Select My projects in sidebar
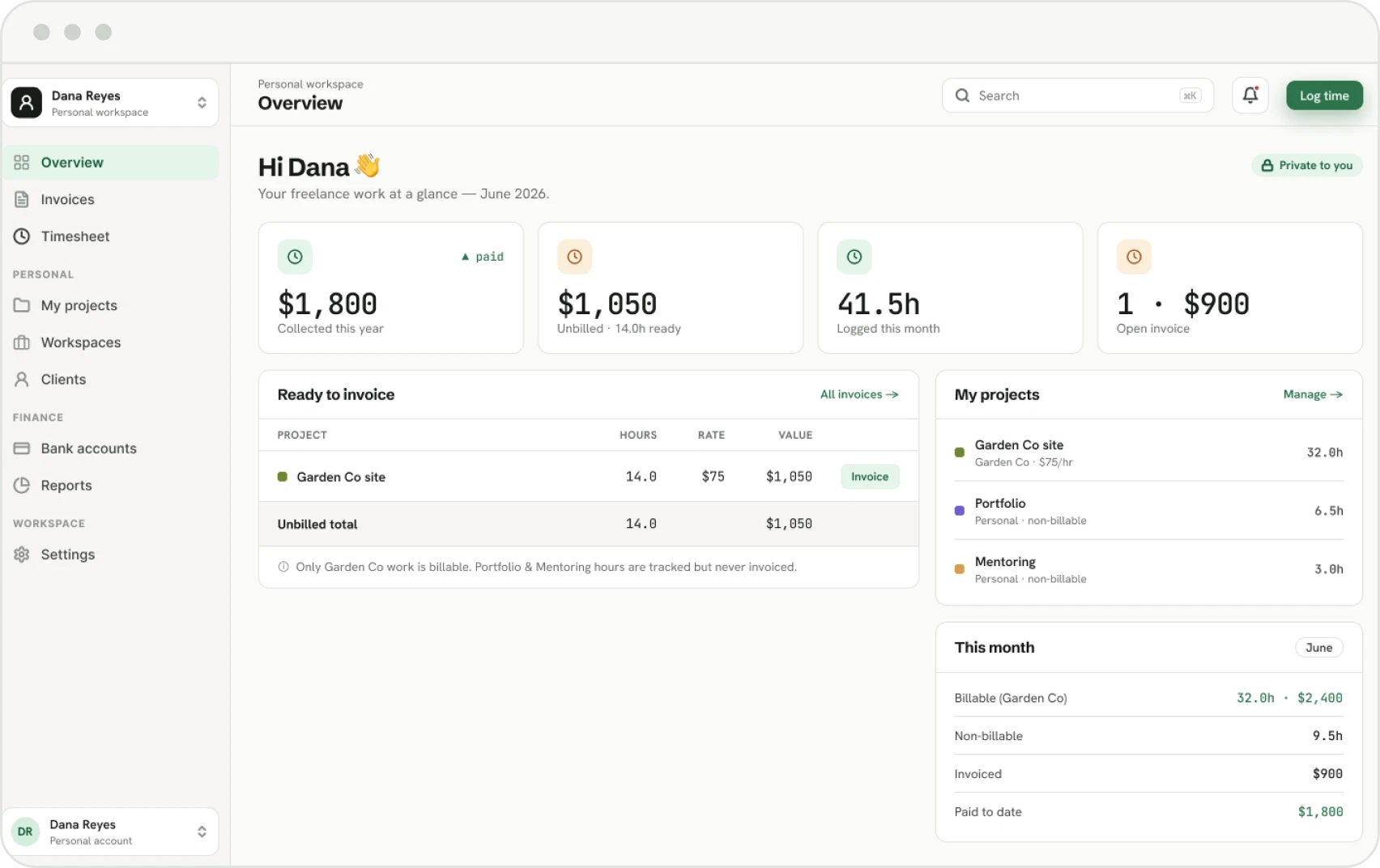 point(111,305)
